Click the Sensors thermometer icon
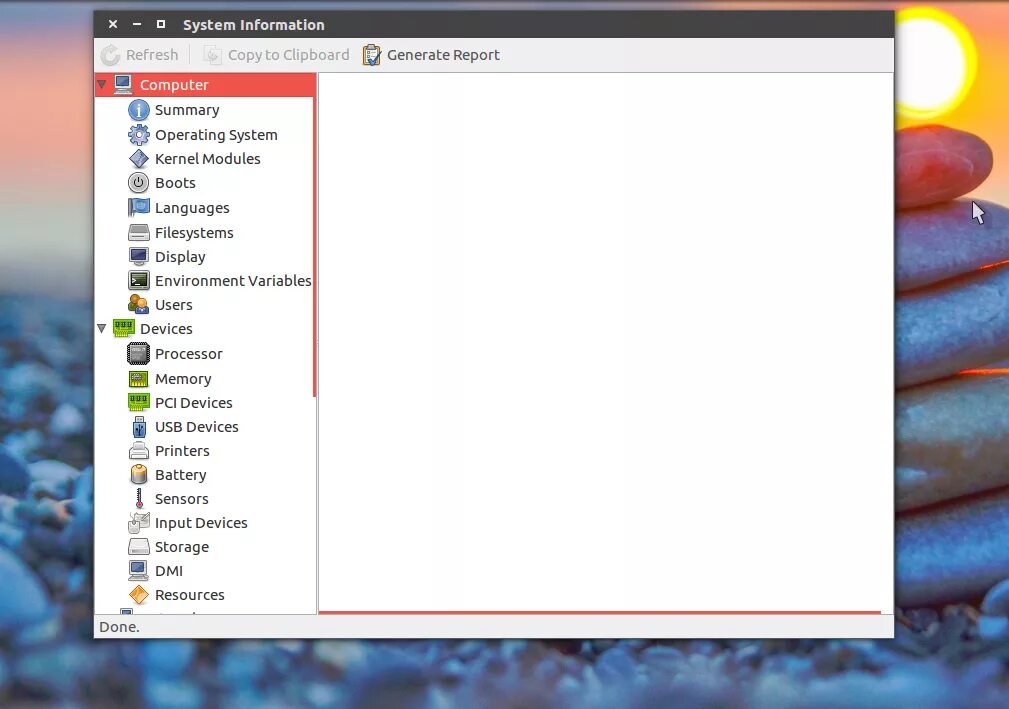The width and height of the screenshot is (1009, 709). pyautogui.click(x=139, y=499)
